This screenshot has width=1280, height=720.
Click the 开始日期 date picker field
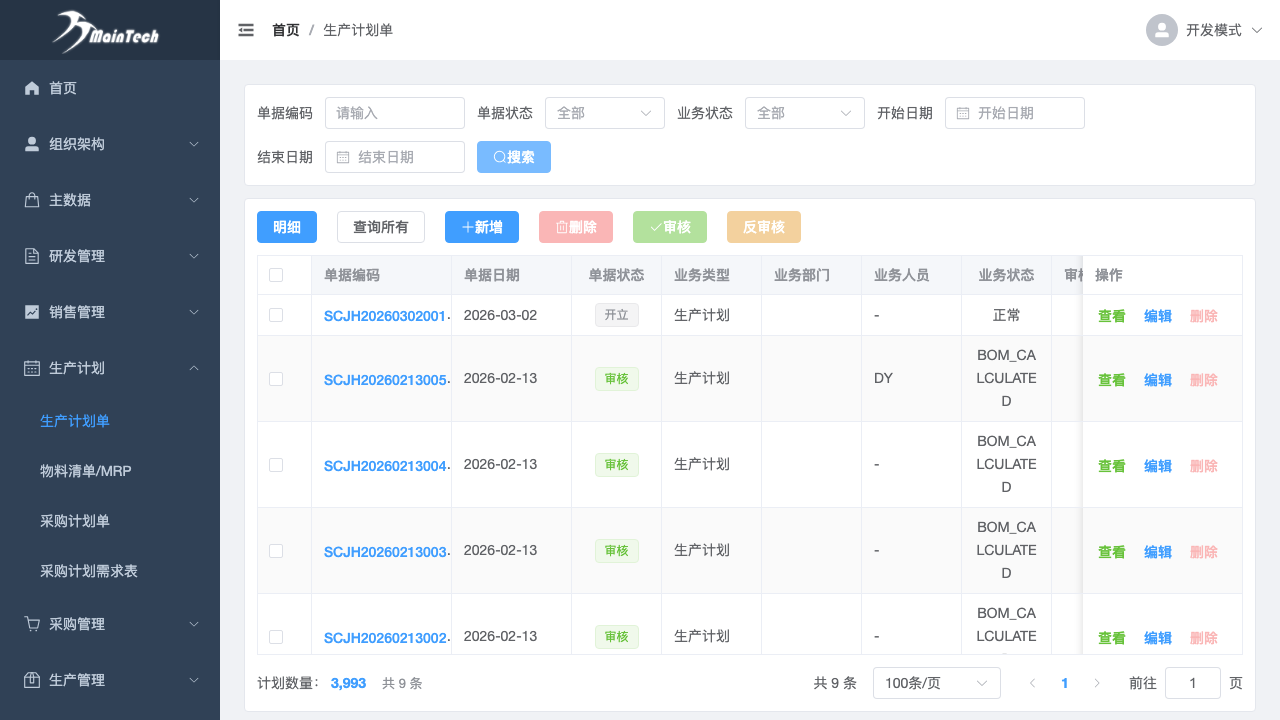click(1015, 113)
